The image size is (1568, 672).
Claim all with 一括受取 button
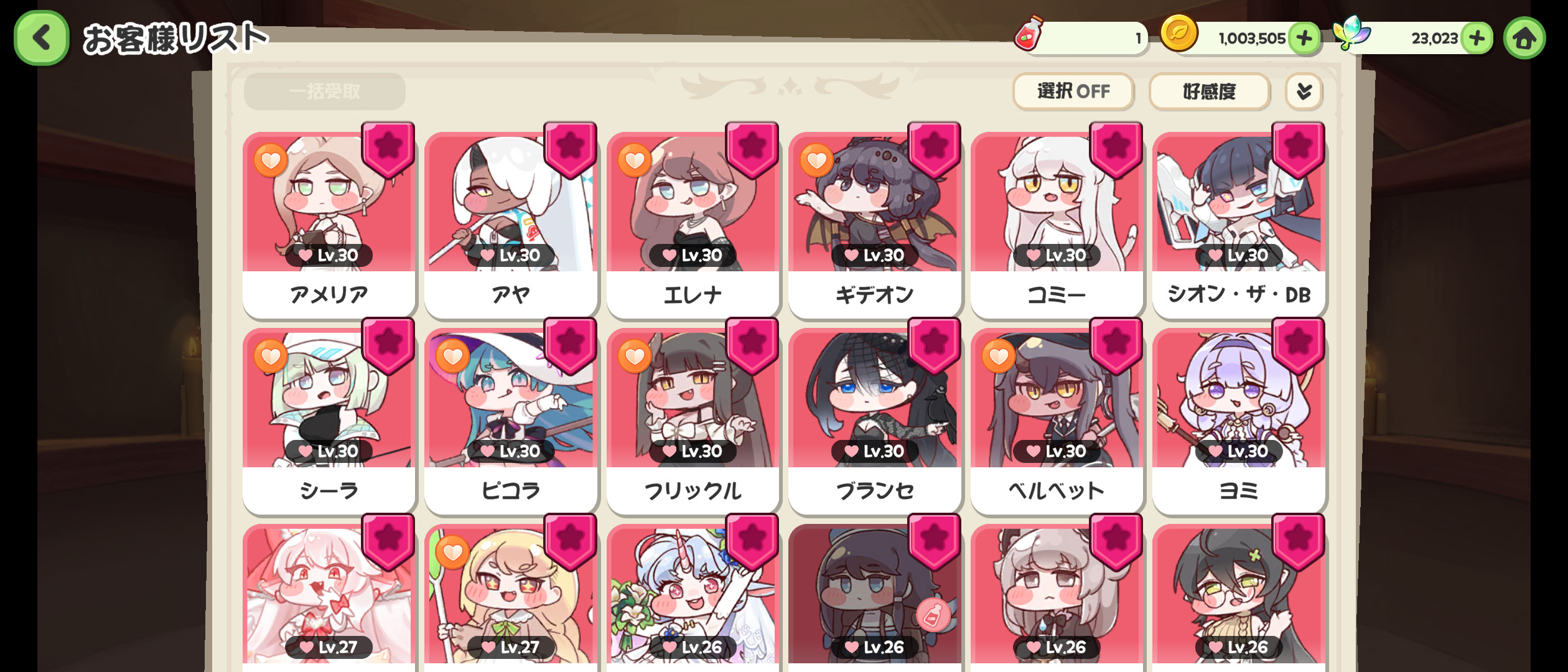click(x=325, y=91)
